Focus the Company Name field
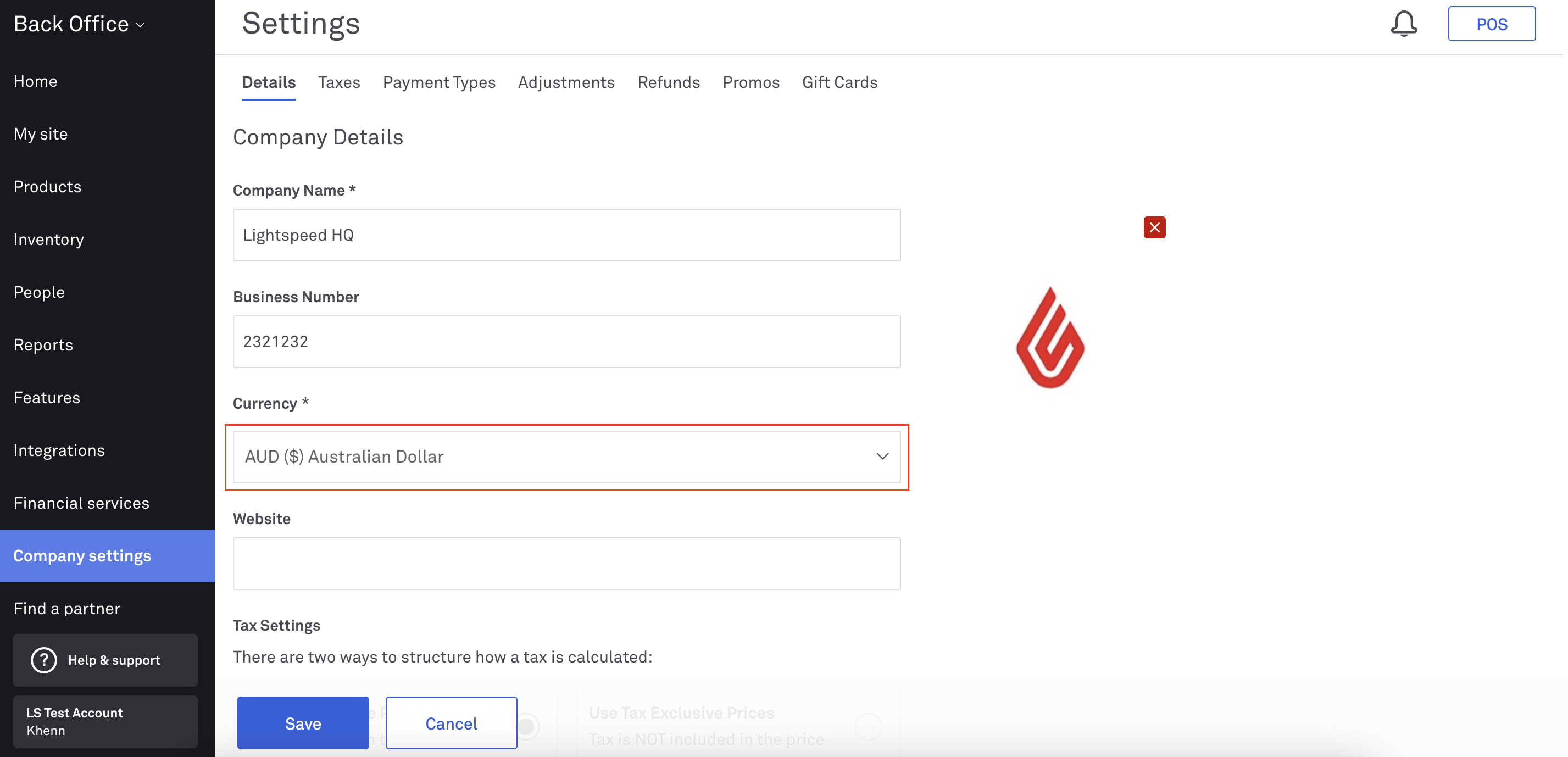This screenshot has height=757, width=1568. pos(566,235)
